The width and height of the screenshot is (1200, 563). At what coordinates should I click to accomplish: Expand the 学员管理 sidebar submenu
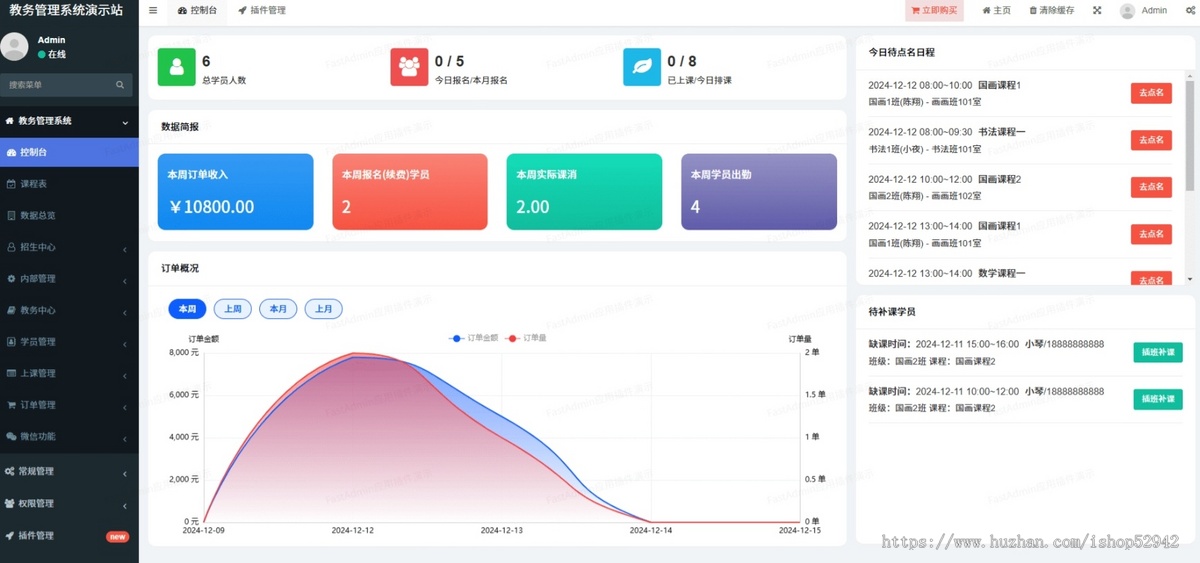pos(69,341)
